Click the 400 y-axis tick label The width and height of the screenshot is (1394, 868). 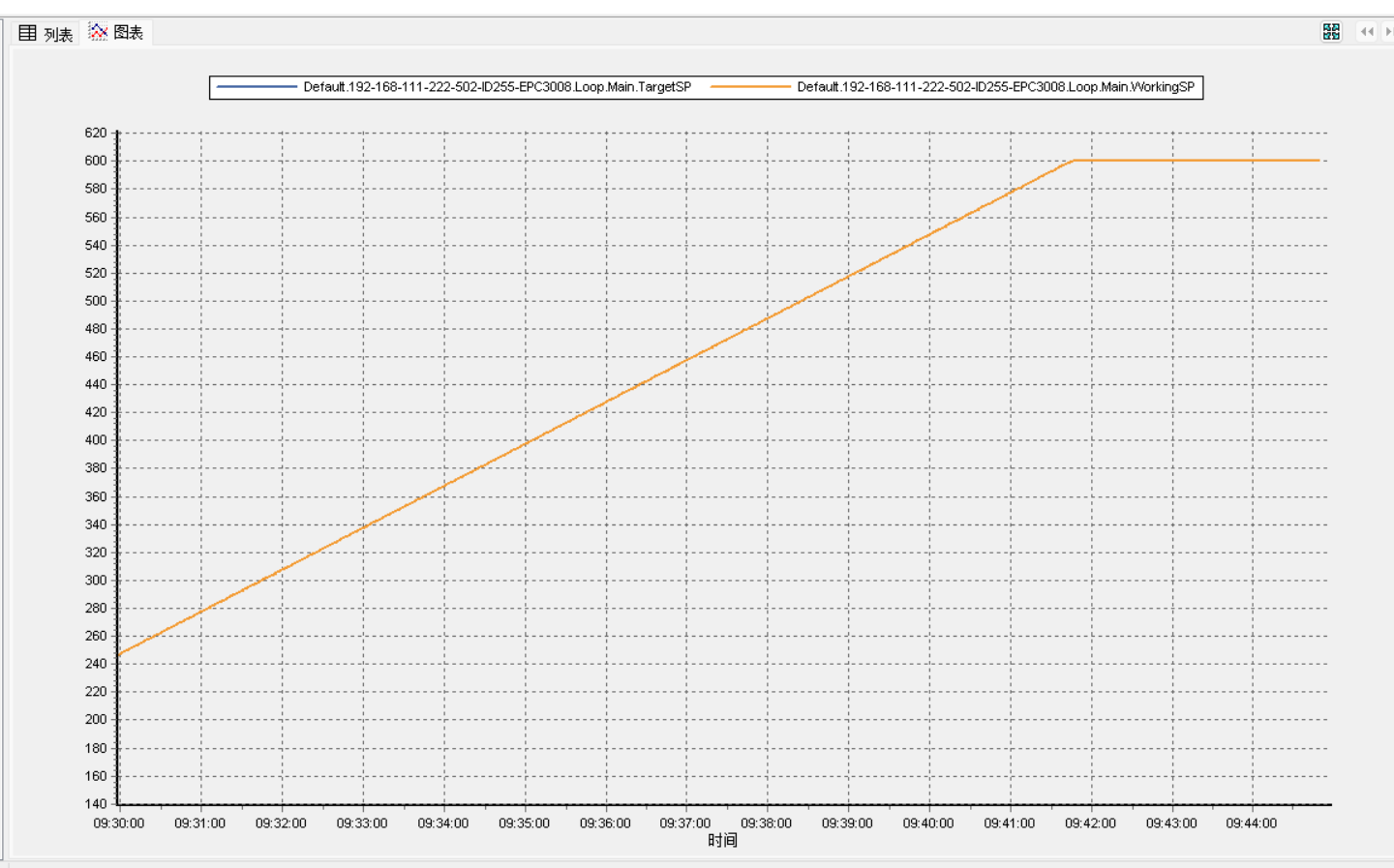[96, 439]
